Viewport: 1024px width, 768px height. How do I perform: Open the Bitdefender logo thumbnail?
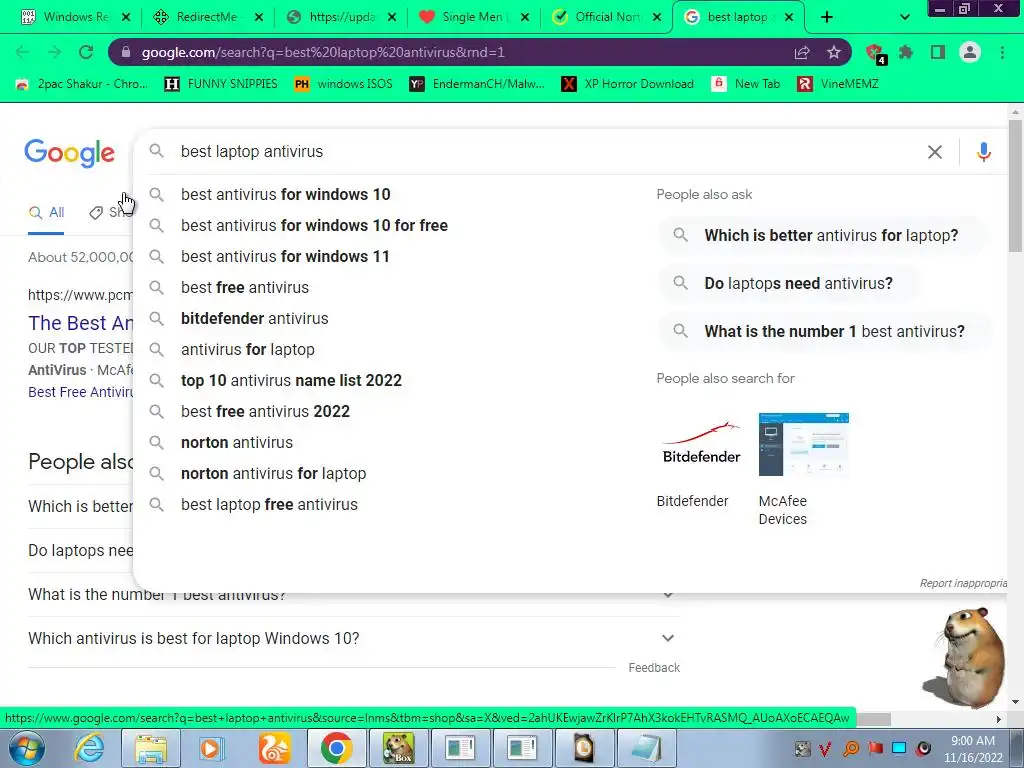coord(701,444)
